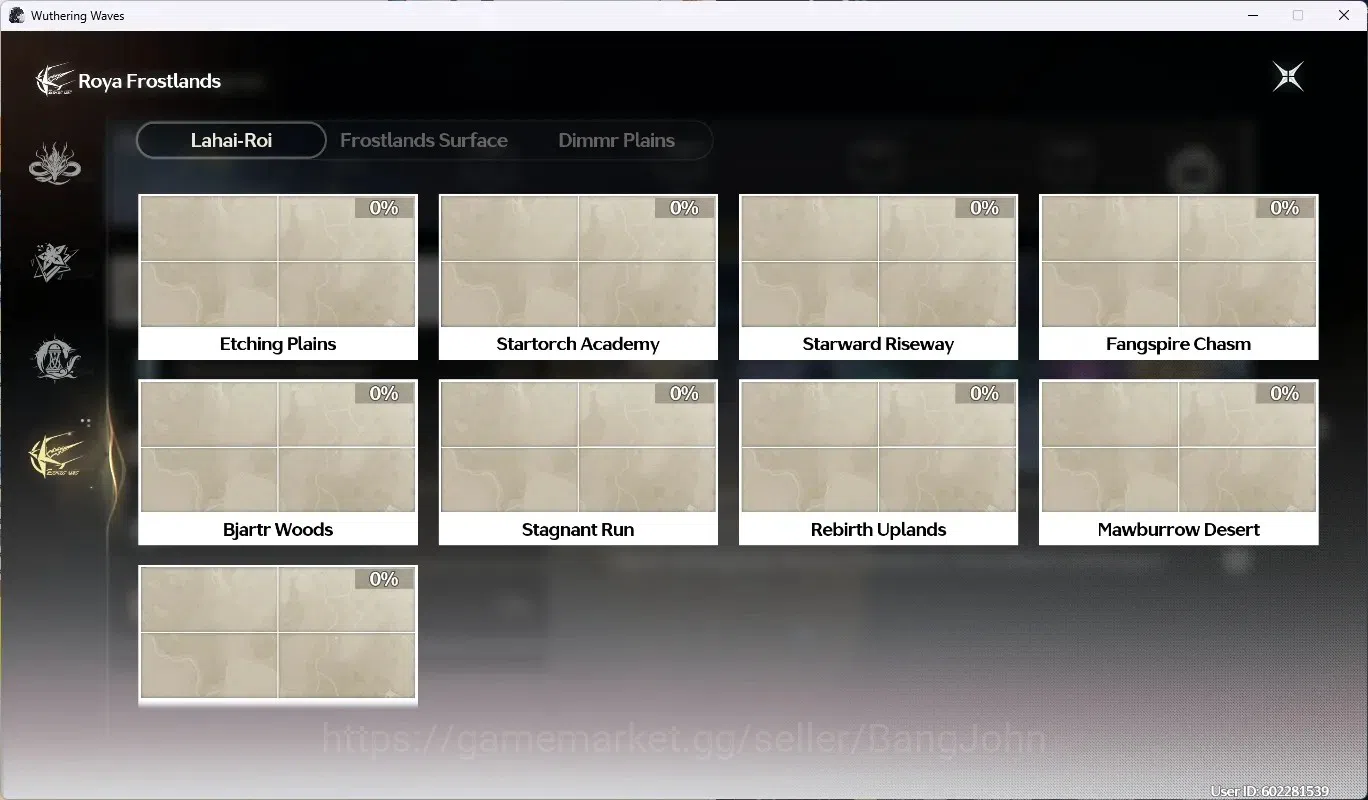This screenshot has width=1368, height=800.
Task: Click the 0% badge on Rebirth Uplands
Action: [985, 394]
